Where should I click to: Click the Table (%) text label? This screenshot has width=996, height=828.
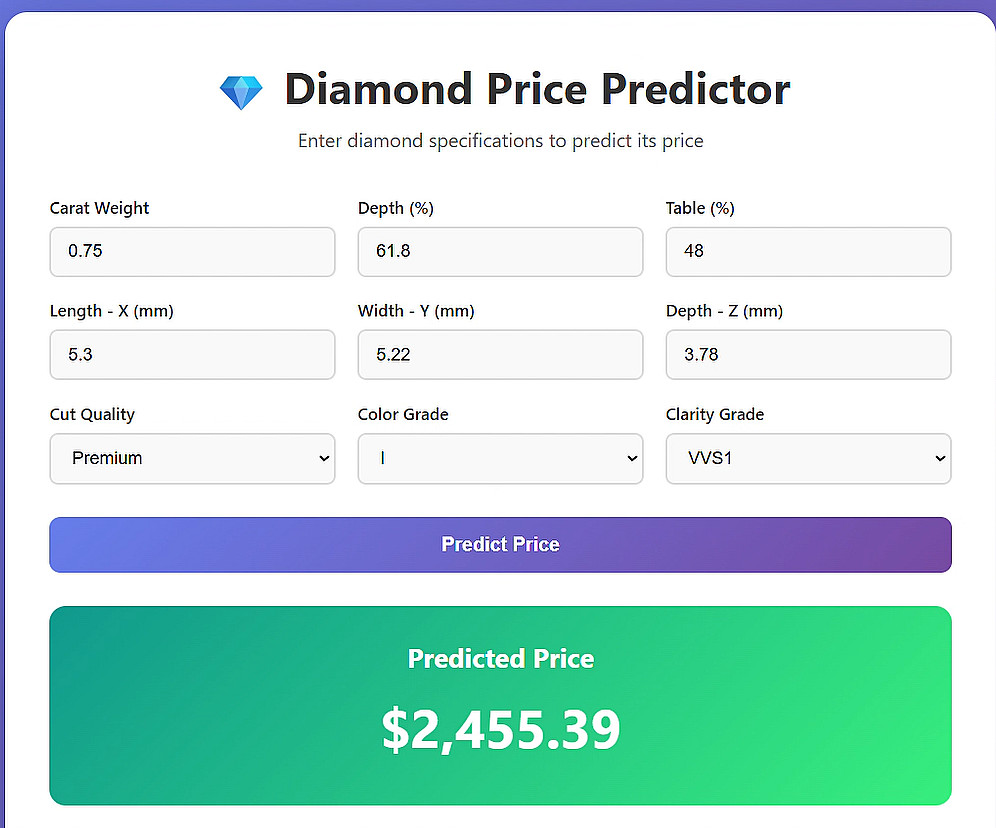700,208
